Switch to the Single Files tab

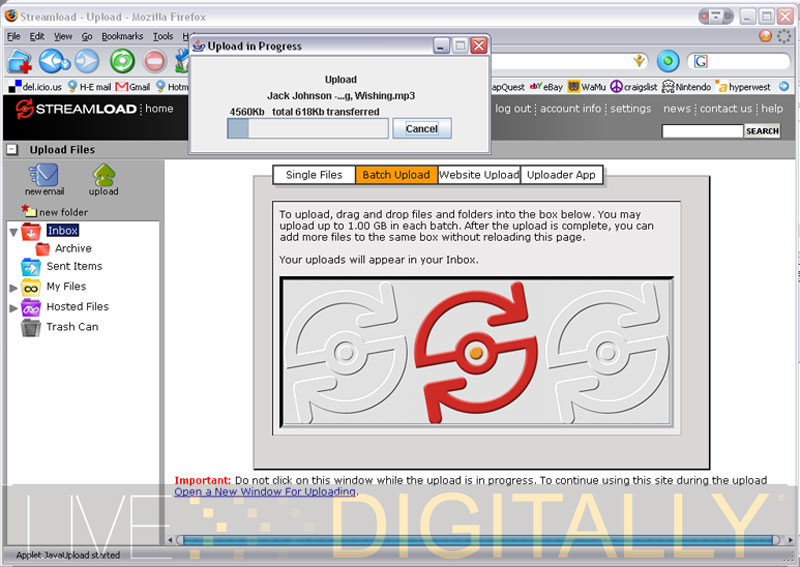(314, 175)
